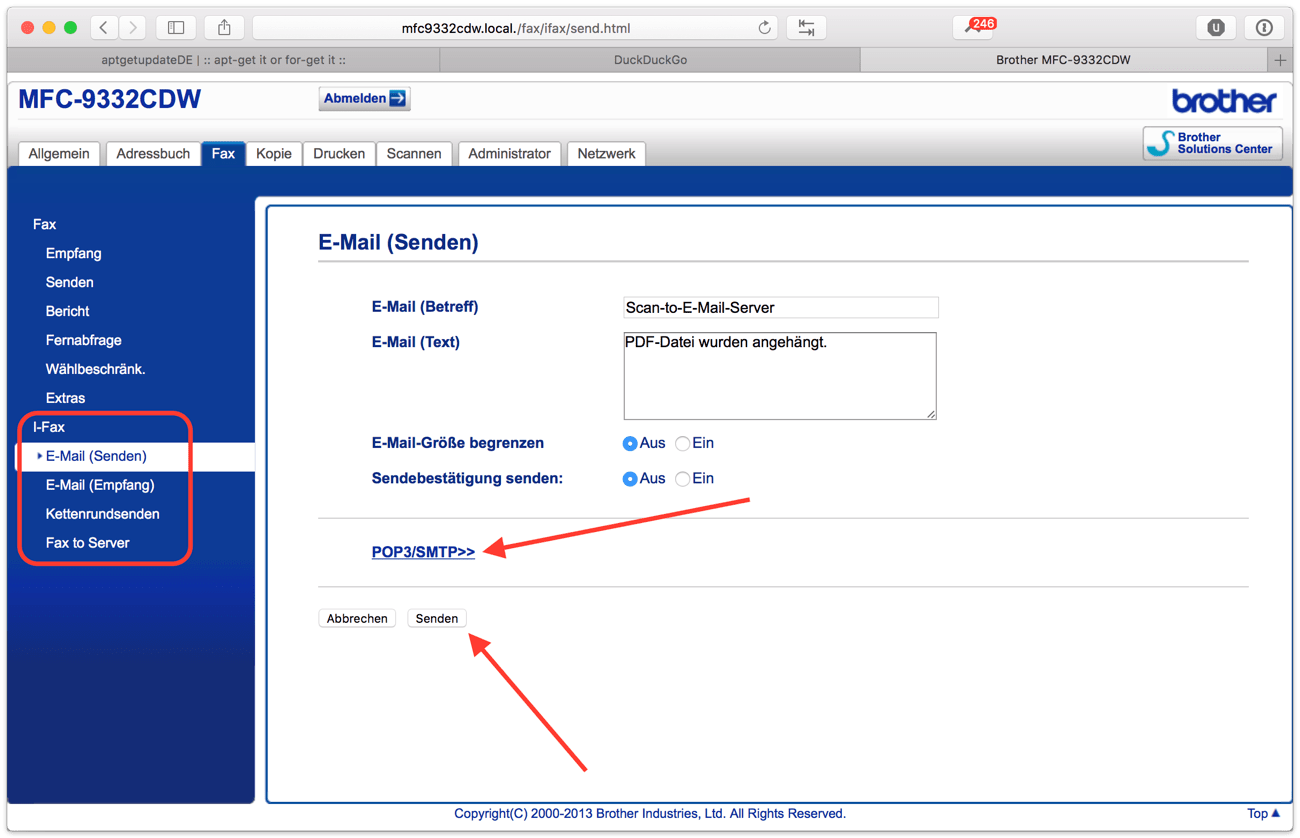1300x838 pixels.
Task: Click the 1Password toolbar icon
Action: point(1264,27)
